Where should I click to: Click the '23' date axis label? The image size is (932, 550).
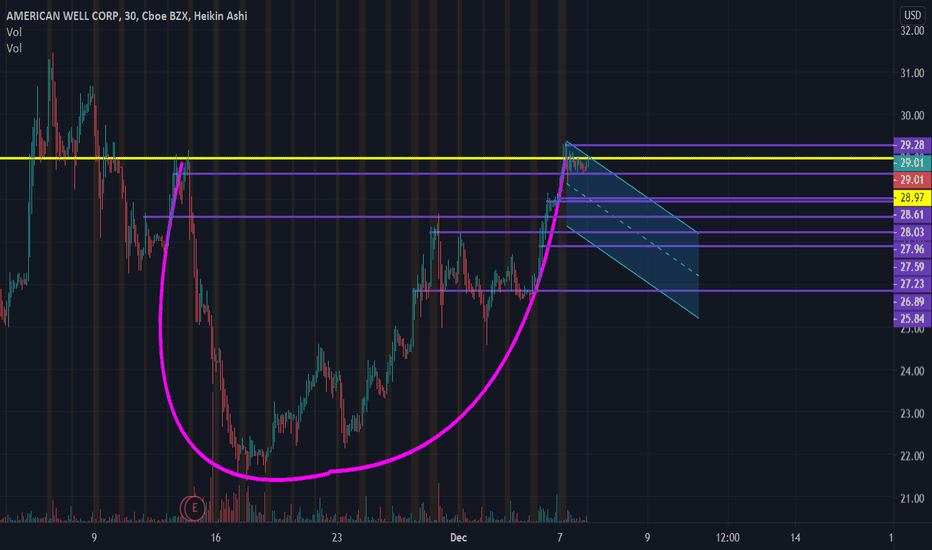[337, 538]
